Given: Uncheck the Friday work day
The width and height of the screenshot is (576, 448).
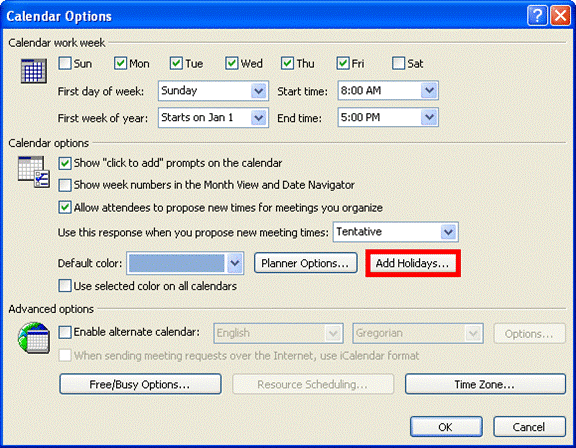Looking at the screenshot, I should point(343,63).
